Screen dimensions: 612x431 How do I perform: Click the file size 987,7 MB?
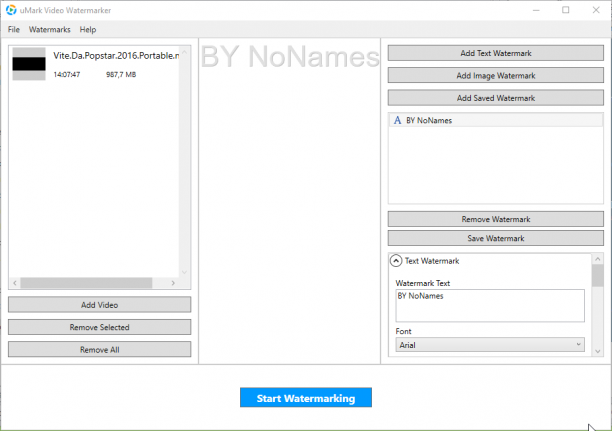[x=121, y=75]
